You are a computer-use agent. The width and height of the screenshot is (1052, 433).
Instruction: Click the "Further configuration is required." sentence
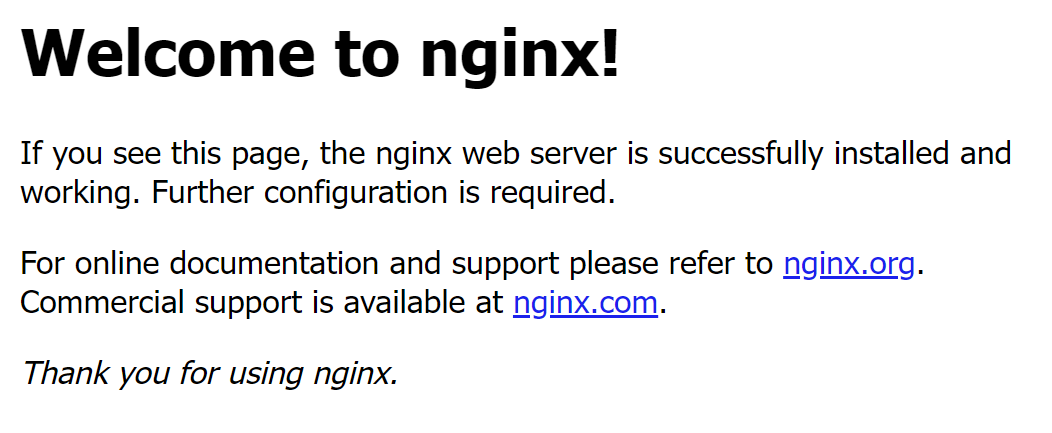[383, 193]
